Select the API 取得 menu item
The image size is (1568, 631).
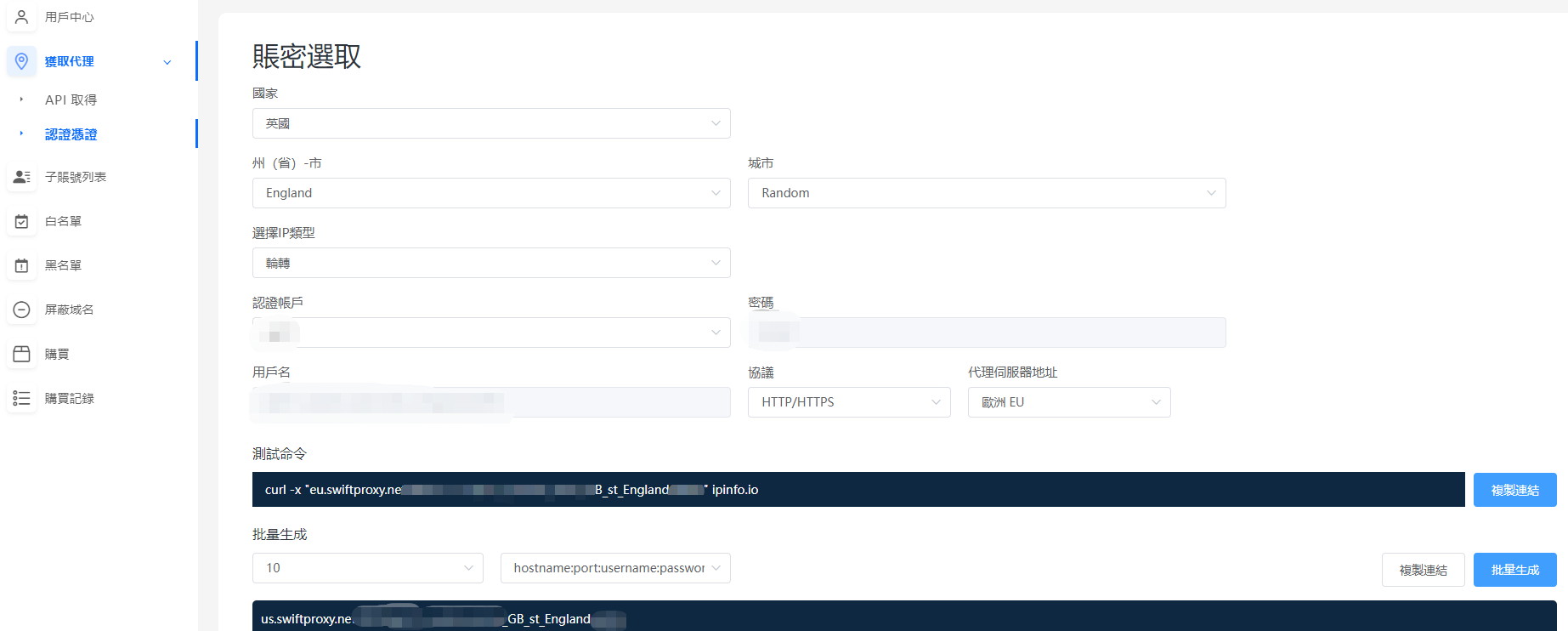click(x=71, y=99)
